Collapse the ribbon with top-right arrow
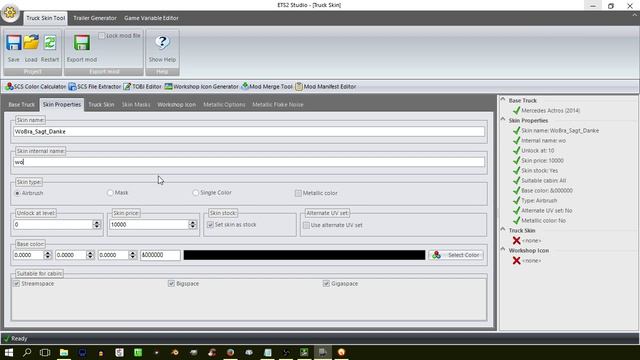The image size is (640, 360). [634, 15]
